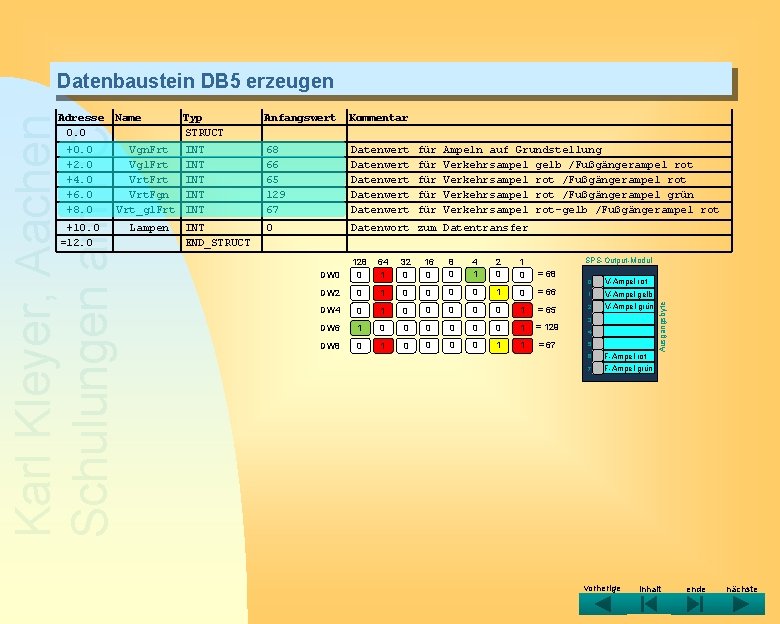
Task: Click the green 128 bit in the DW6 row
Action: (x=360, y=328)
